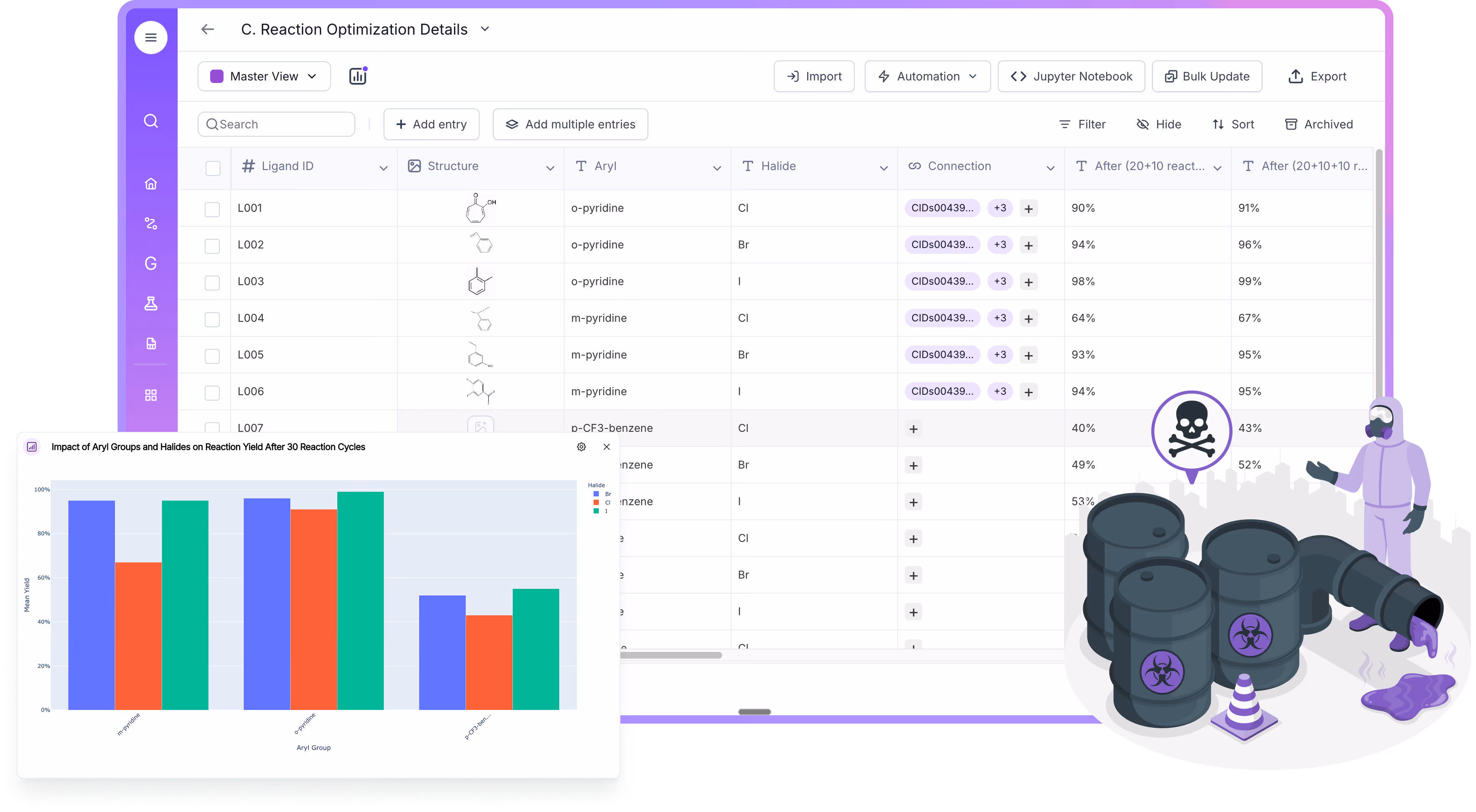Click the back arrow next to page title

click(207, 29)
